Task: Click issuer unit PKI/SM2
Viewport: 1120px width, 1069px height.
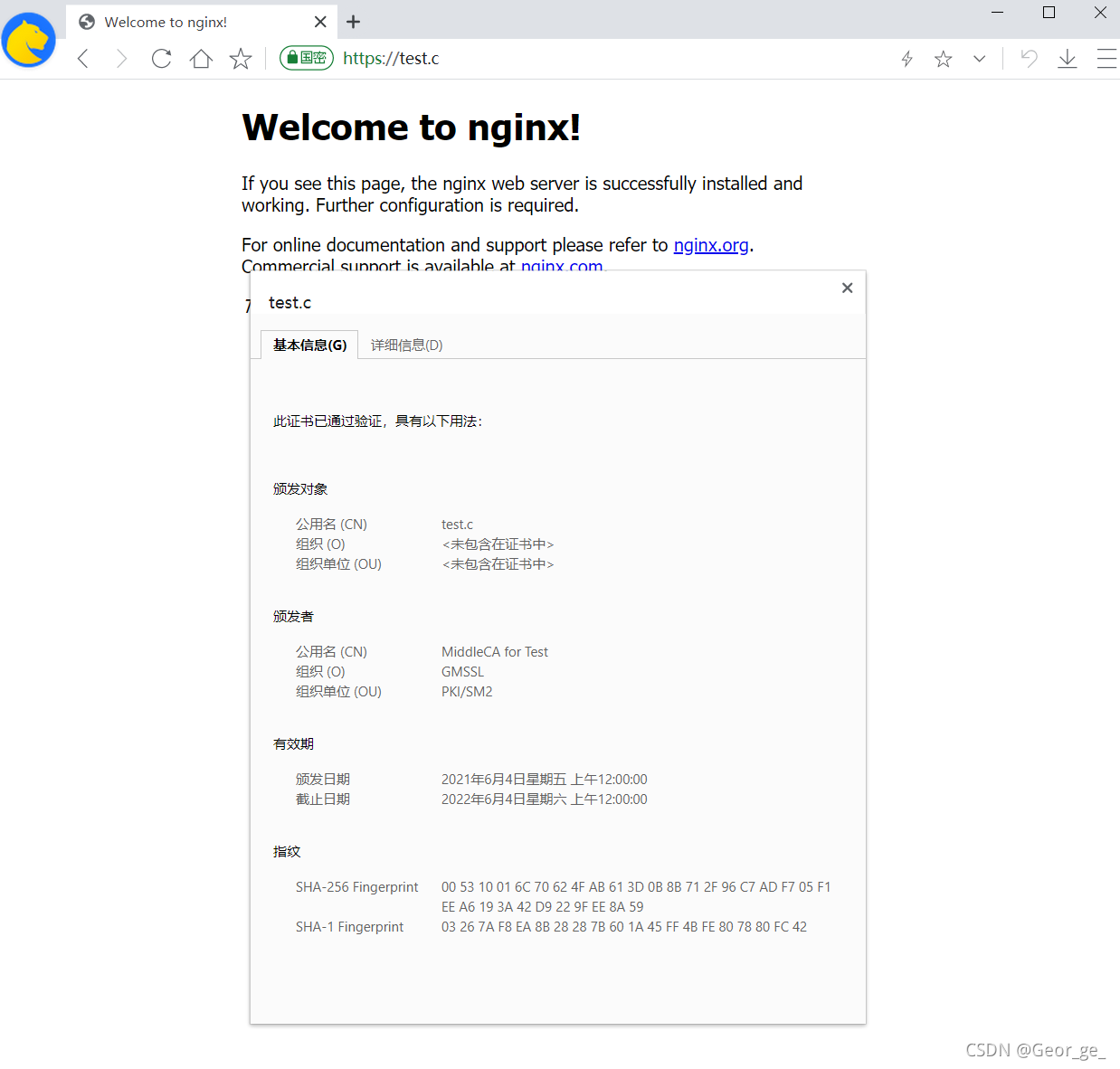Action: pos(467,692)
